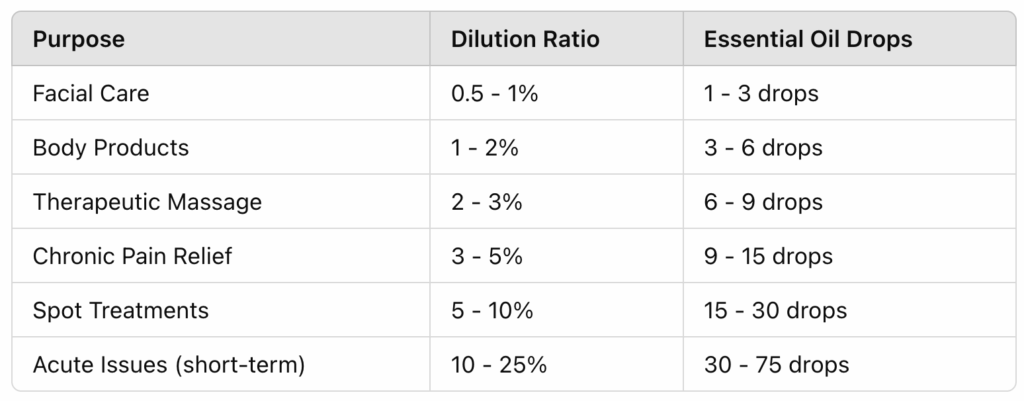The width and height of the screenshot is (1024, 401).
Task: Click the 3 - 5% dilution cell
Action: point(487,256)
